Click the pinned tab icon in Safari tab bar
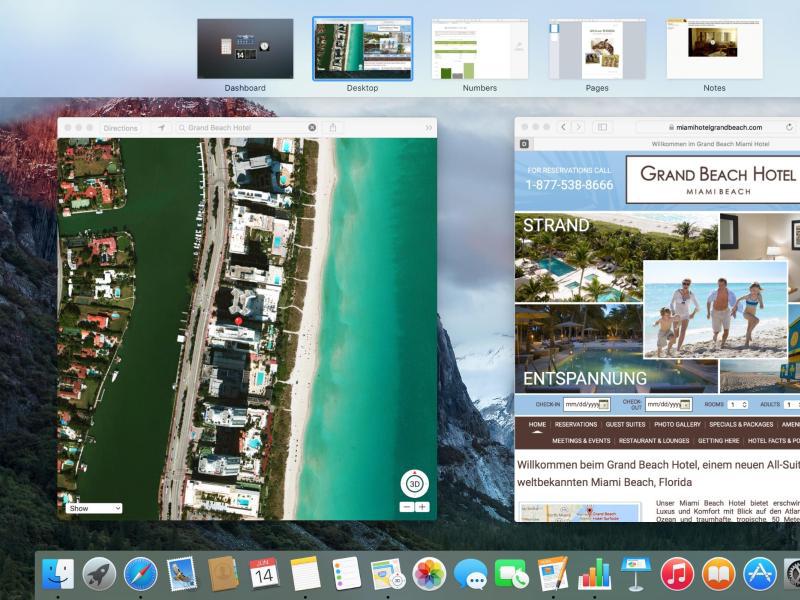This screenshot has width=800, height=600. (x=524, y=144)
